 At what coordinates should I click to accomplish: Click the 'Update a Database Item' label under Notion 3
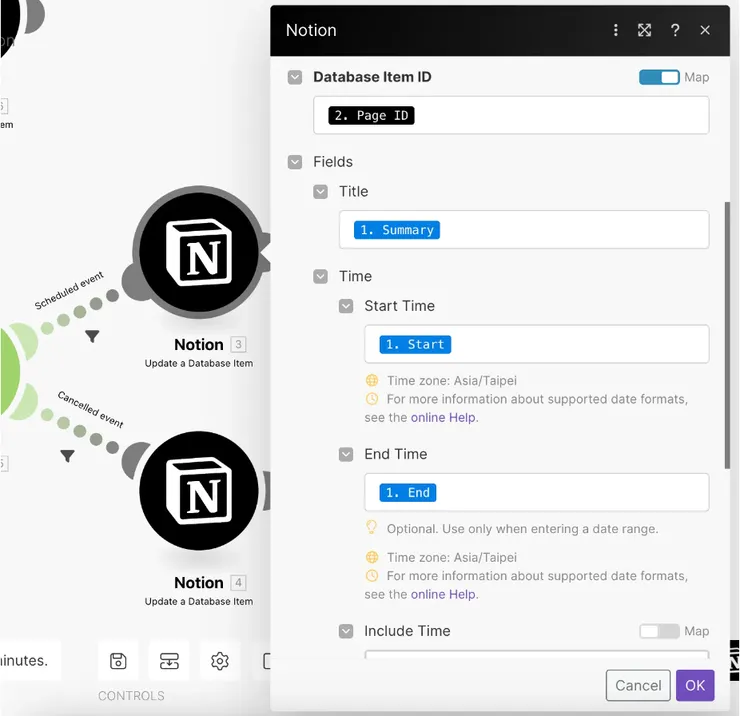tap(199, 363)
